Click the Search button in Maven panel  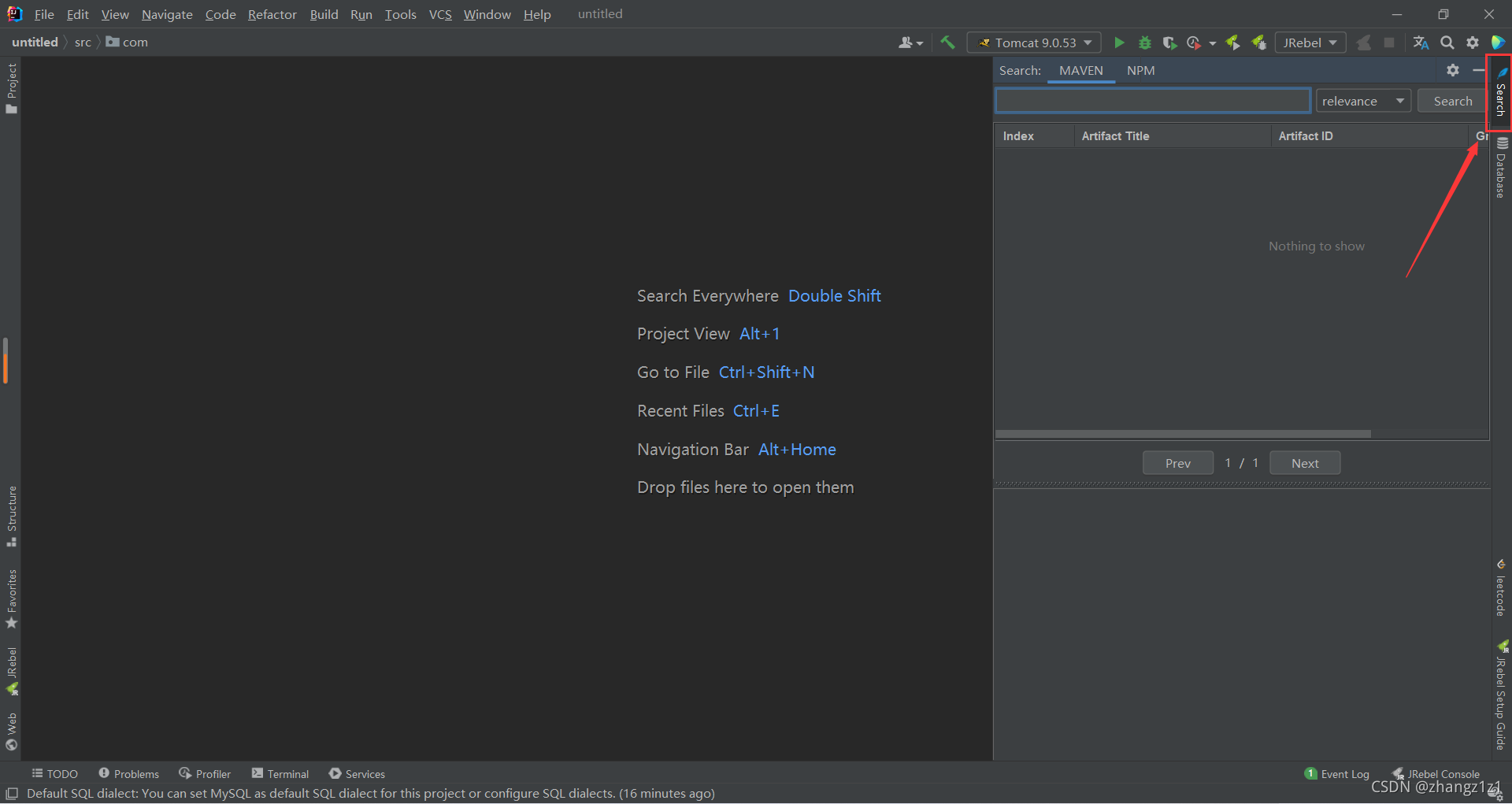coord(1452,101)
